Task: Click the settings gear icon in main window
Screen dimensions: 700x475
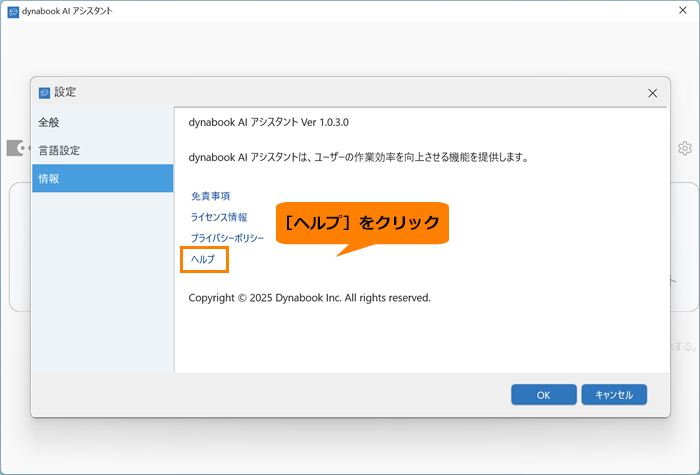Action: point(685,148)
